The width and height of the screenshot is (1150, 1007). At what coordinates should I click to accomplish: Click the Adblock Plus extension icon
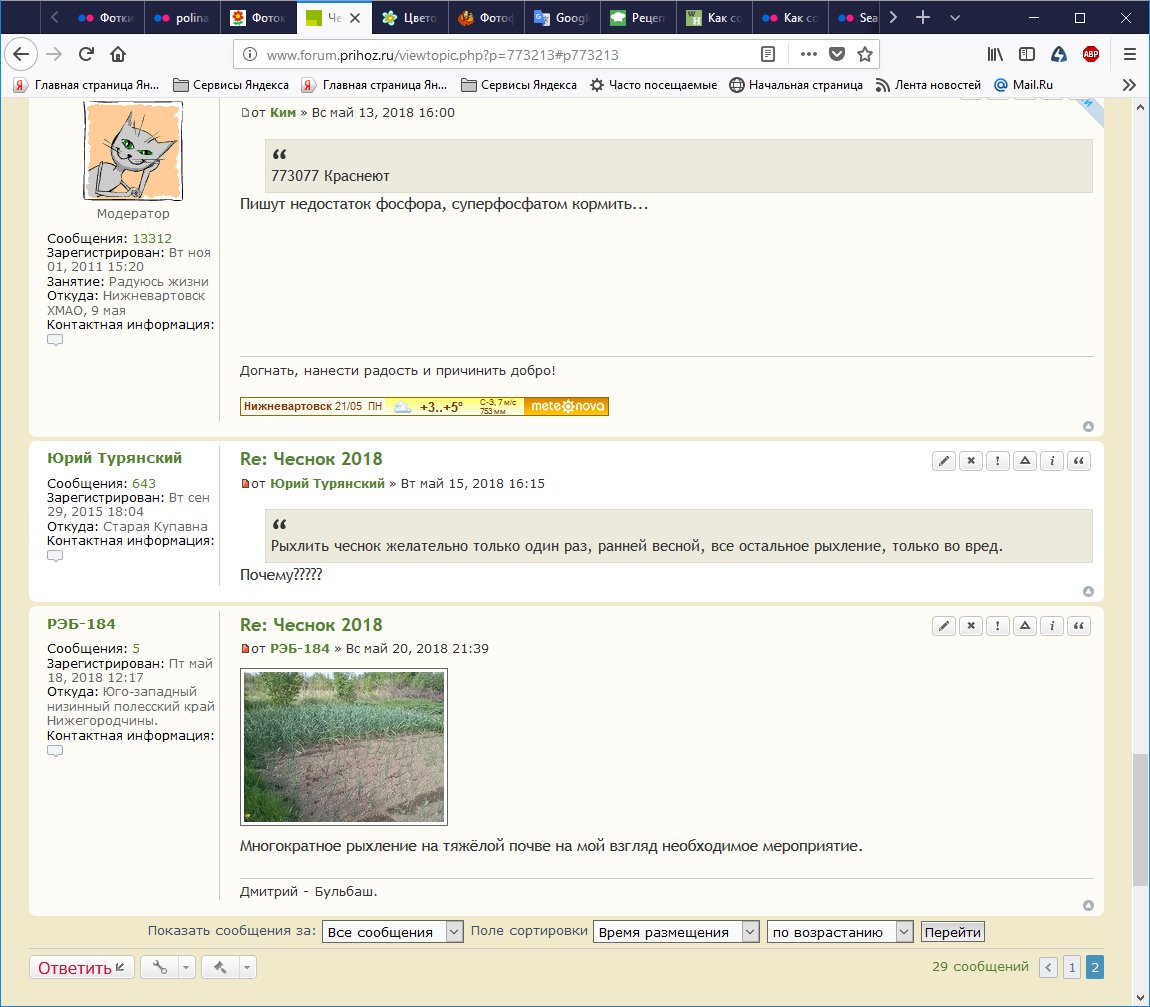click(x=1090, y=54)
